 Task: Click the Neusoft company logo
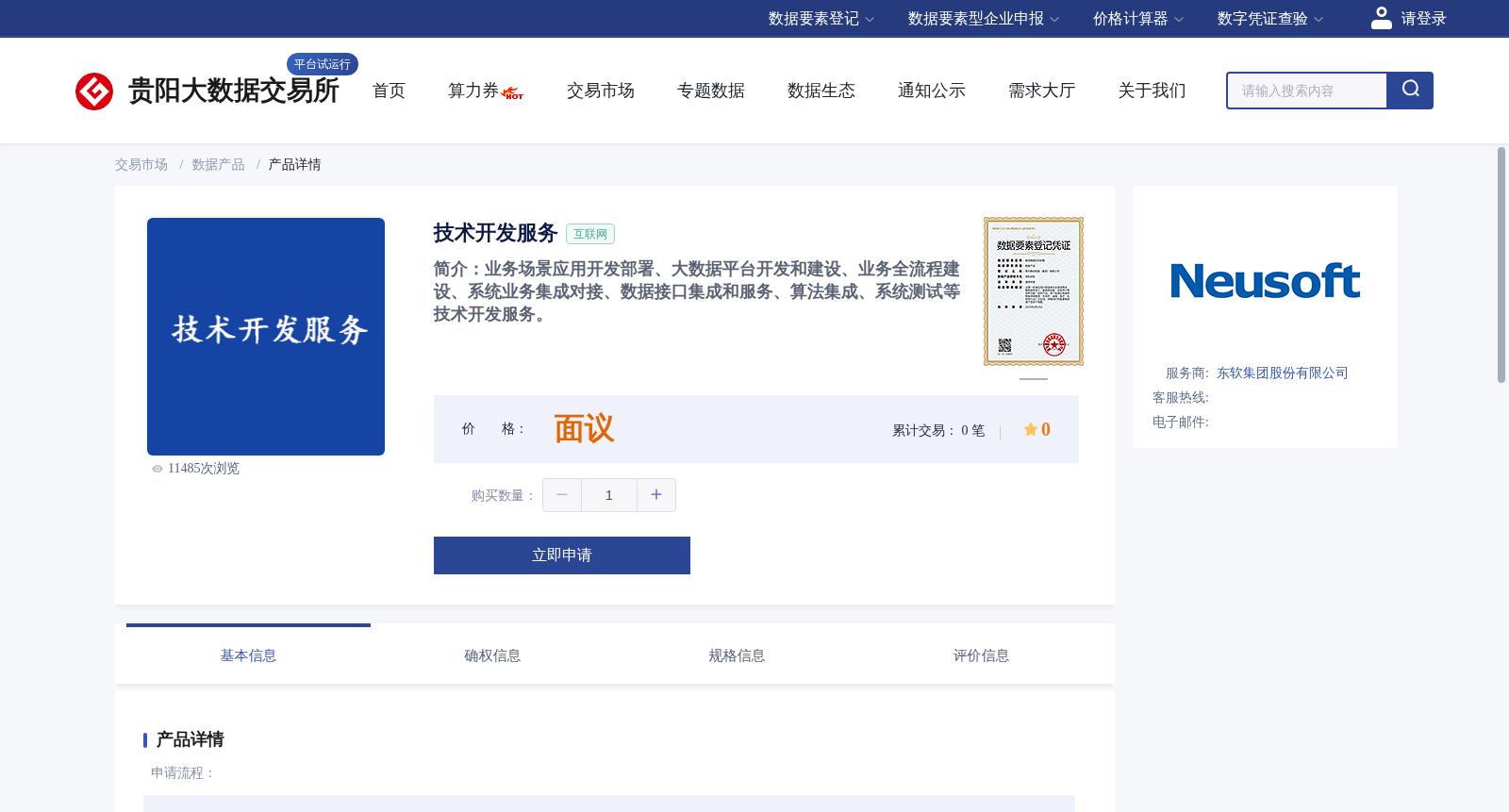(x=1265, y=281)
